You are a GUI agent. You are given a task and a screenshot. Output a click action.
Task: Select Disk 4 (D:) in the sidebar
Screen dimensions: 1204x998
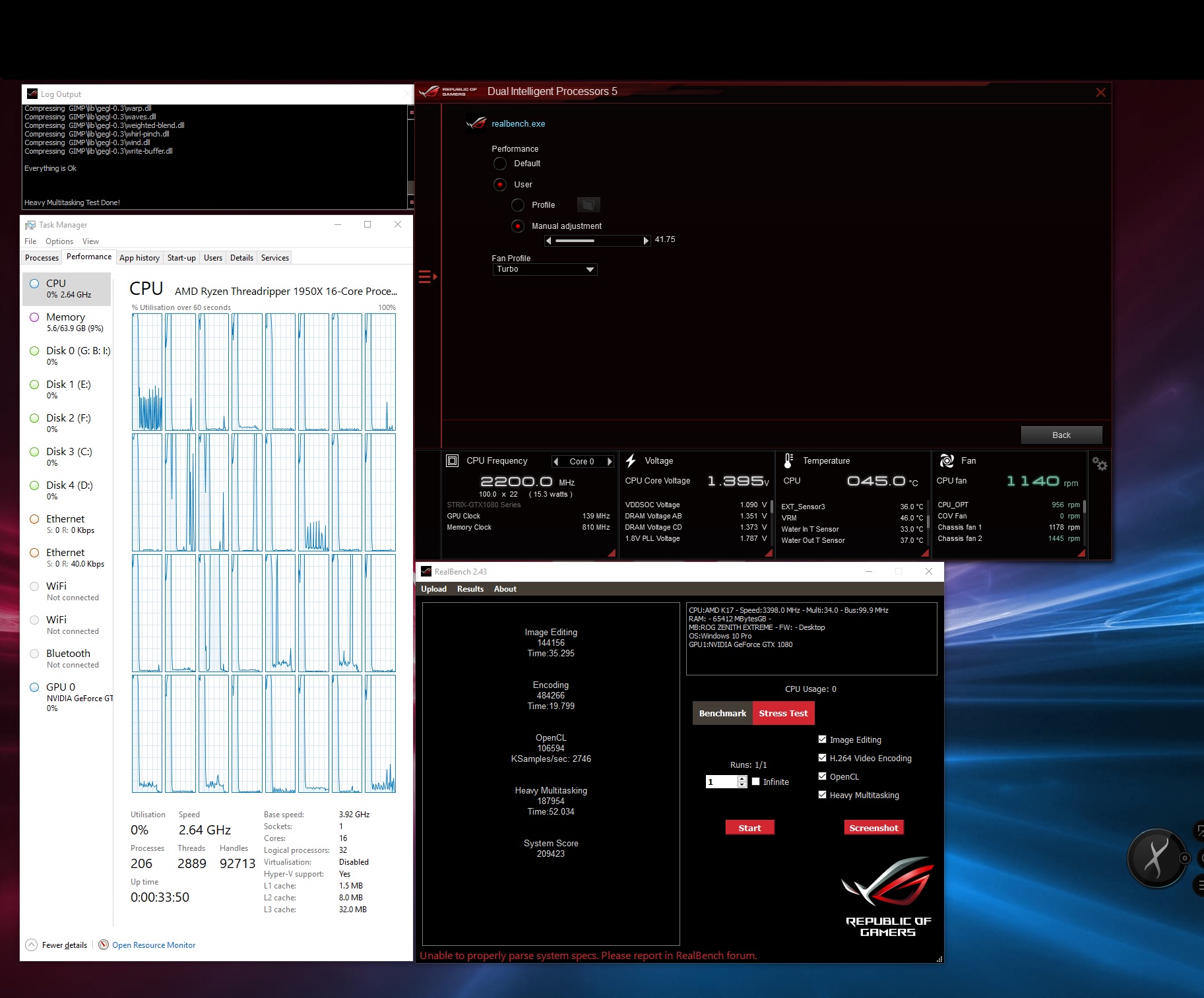67,490
